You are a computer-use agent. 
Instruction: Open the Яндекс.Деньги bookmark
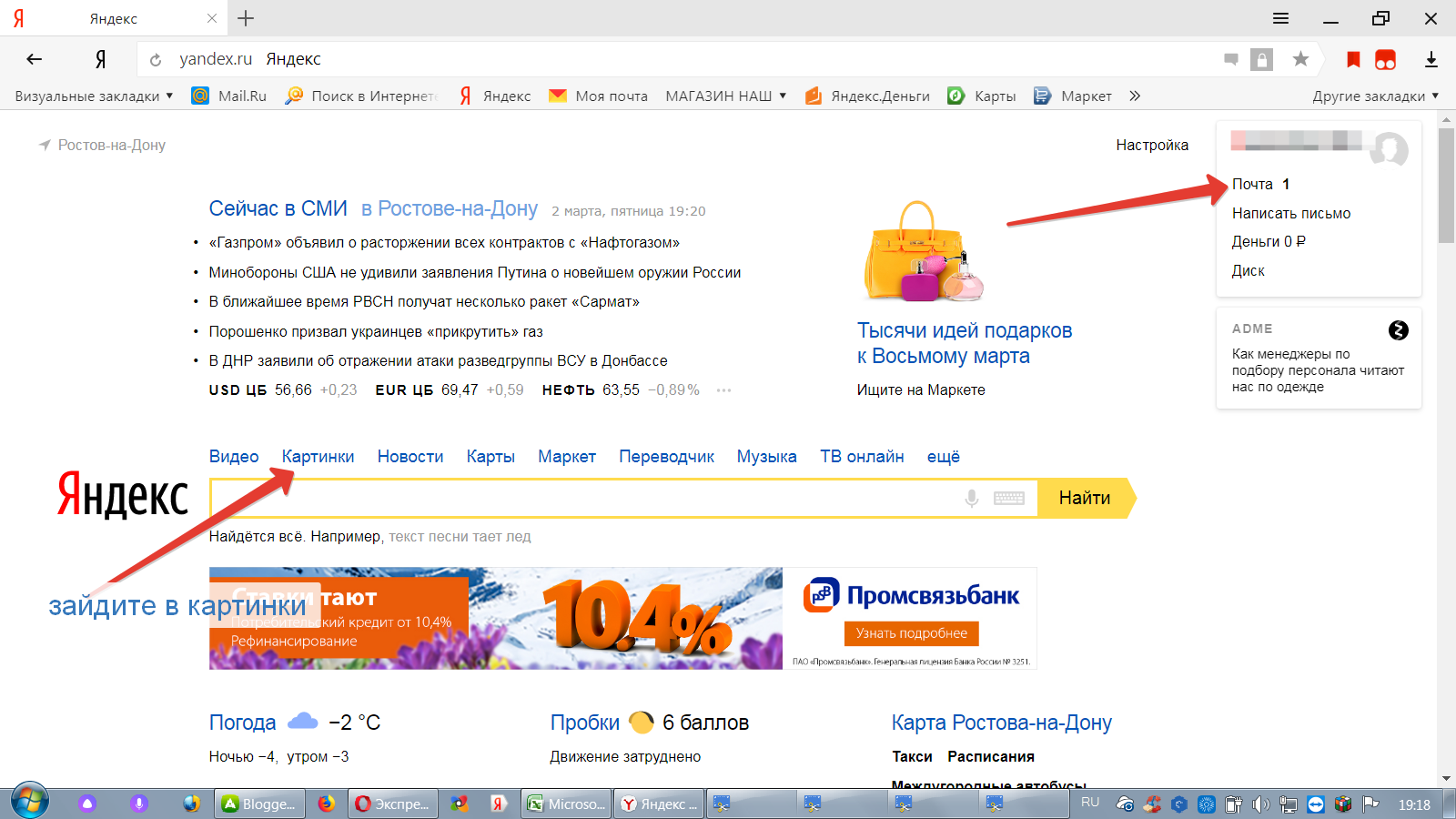click(x=867, y=96)
